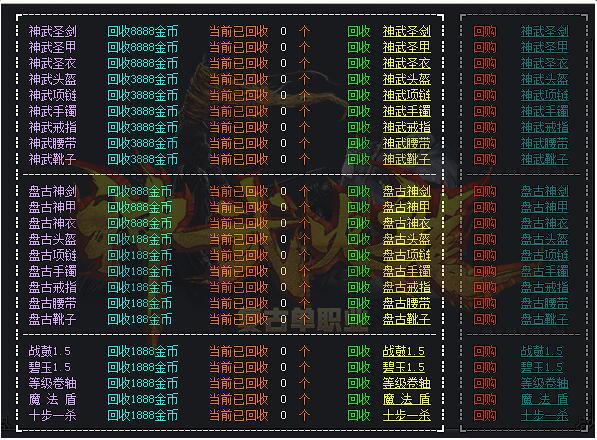Recycle the 等级卷轴 item

click(x=407, y=383)
